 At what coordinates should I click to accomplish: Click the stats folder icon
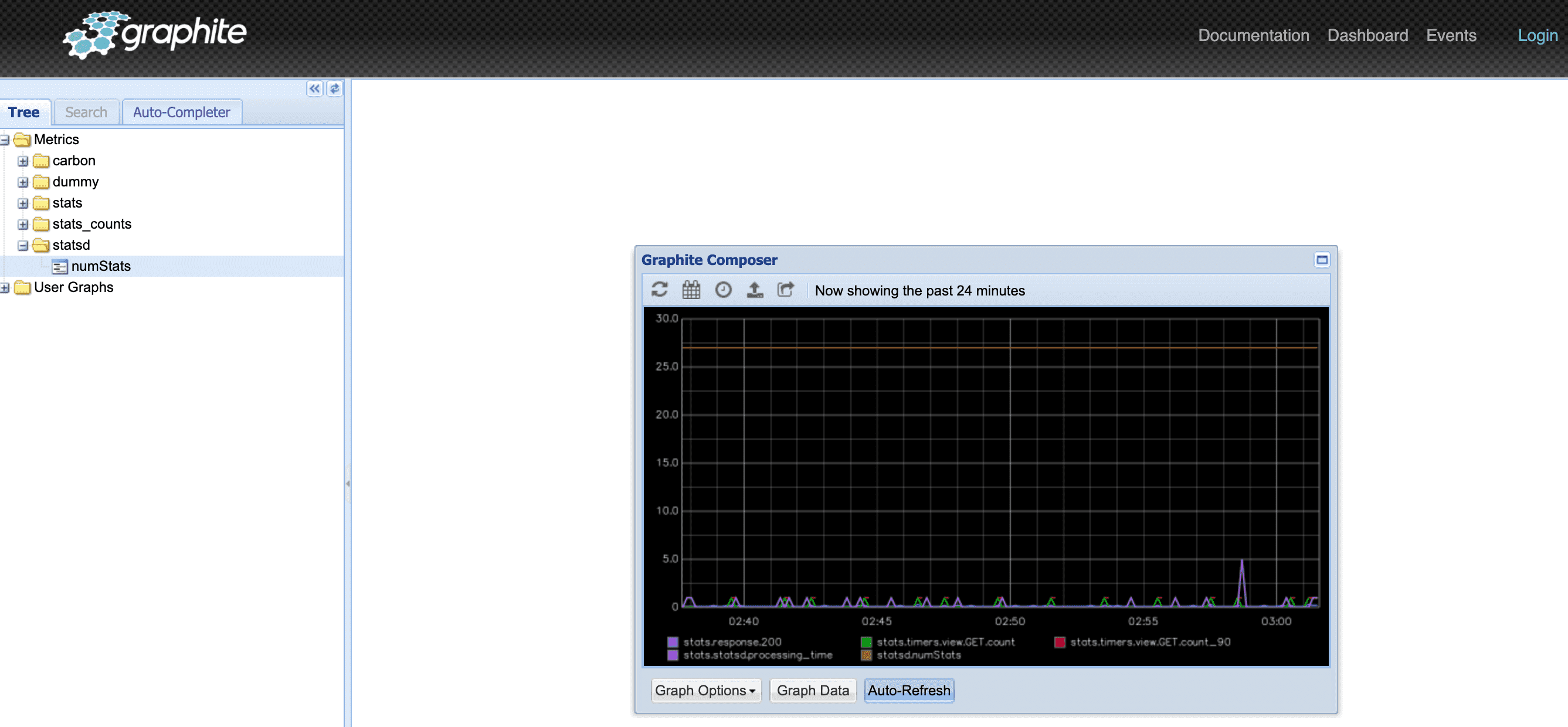point(41,203)
